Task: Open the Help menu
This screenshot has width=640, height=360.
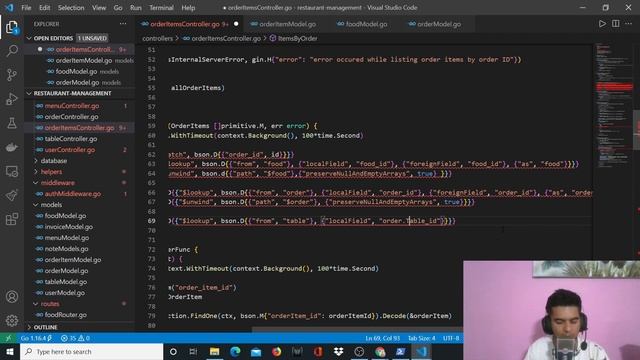Action: click(x=188, y=7)
